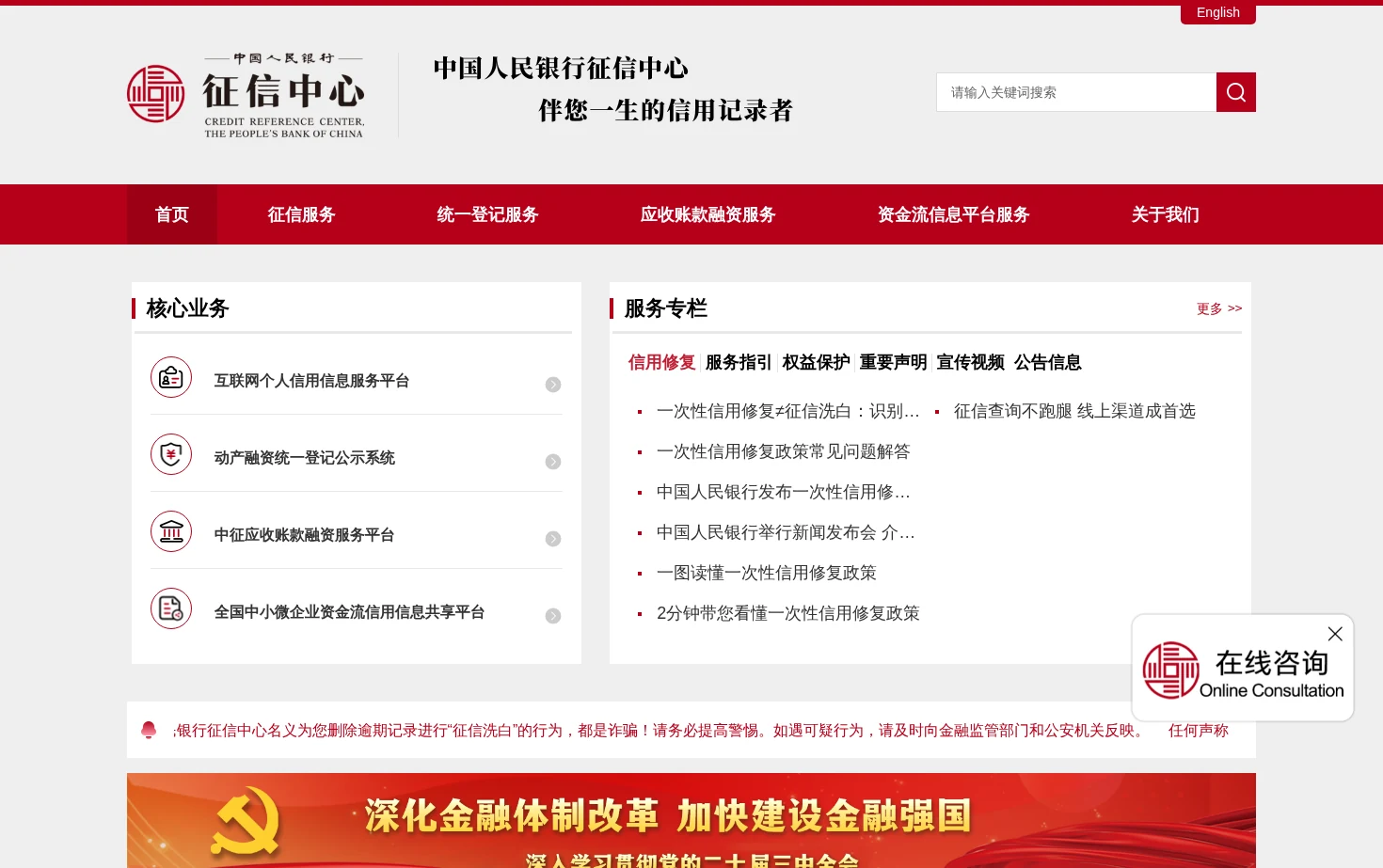Open article 一图读懂一次性信用修复政策

point(767,573)
